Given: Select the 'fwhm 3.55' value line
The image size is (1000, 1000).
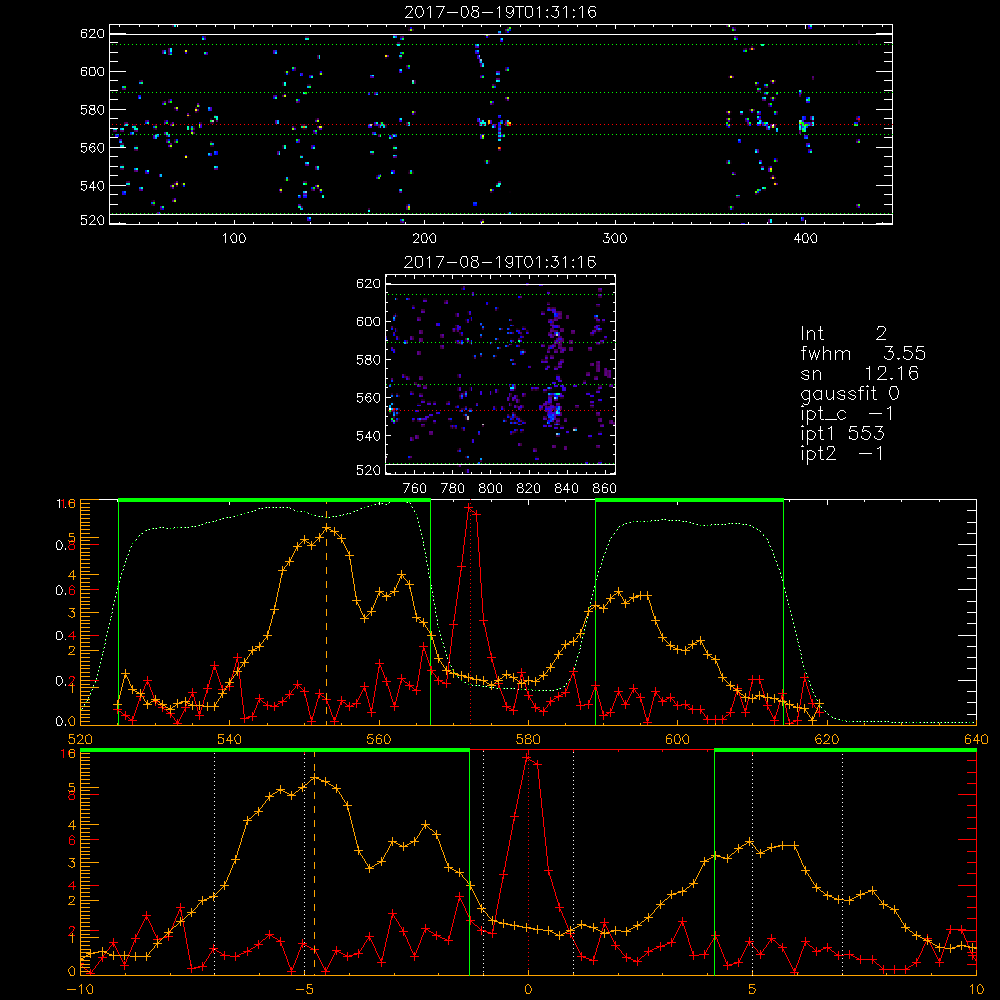Looking at the screenshot, I should coord(863,353).
